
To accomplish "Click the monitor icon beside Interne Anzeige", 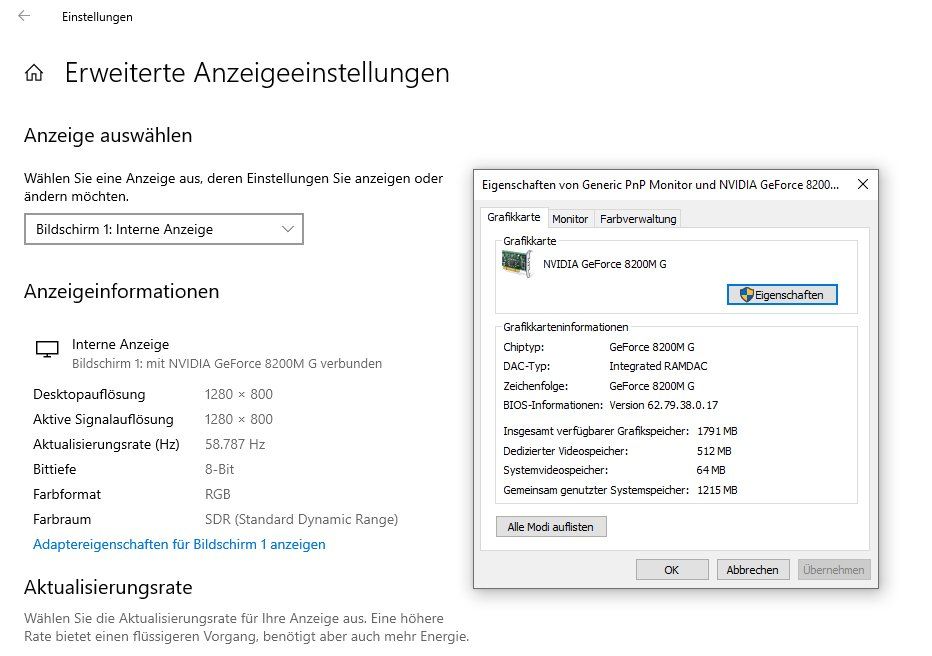I will (x=47, y=349).
